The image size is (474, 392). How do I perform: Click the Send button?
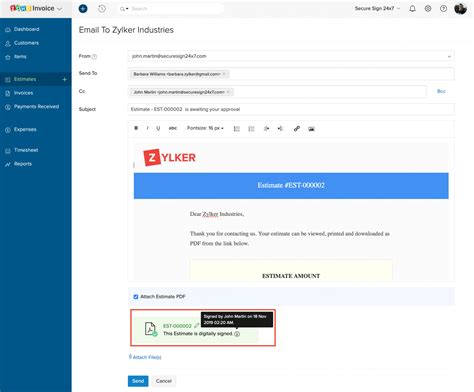coord(138,381)
